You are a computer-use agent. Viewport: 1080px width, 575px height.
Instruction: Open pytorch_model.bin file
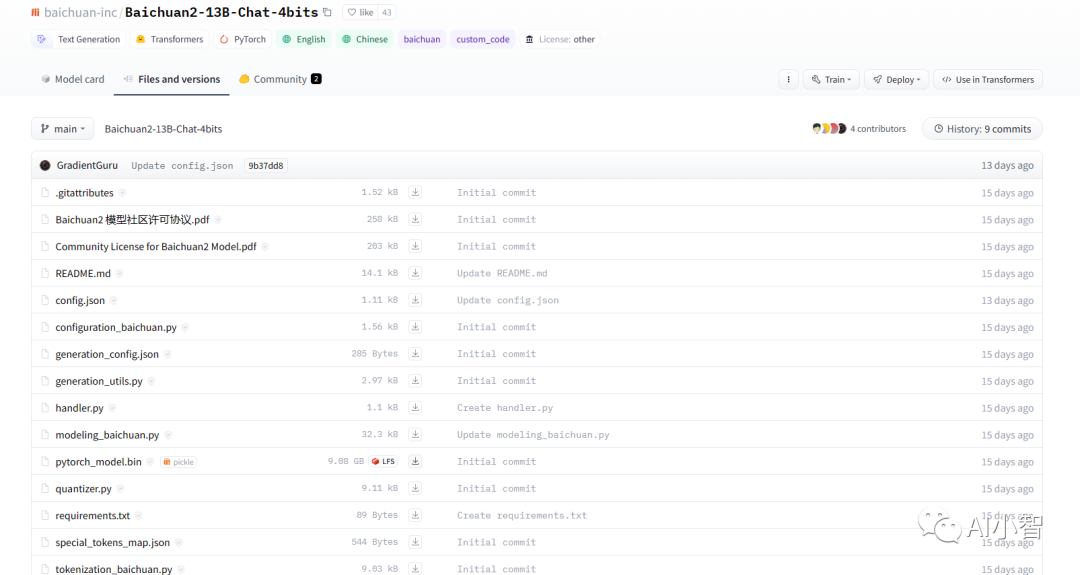click(98, 461)
